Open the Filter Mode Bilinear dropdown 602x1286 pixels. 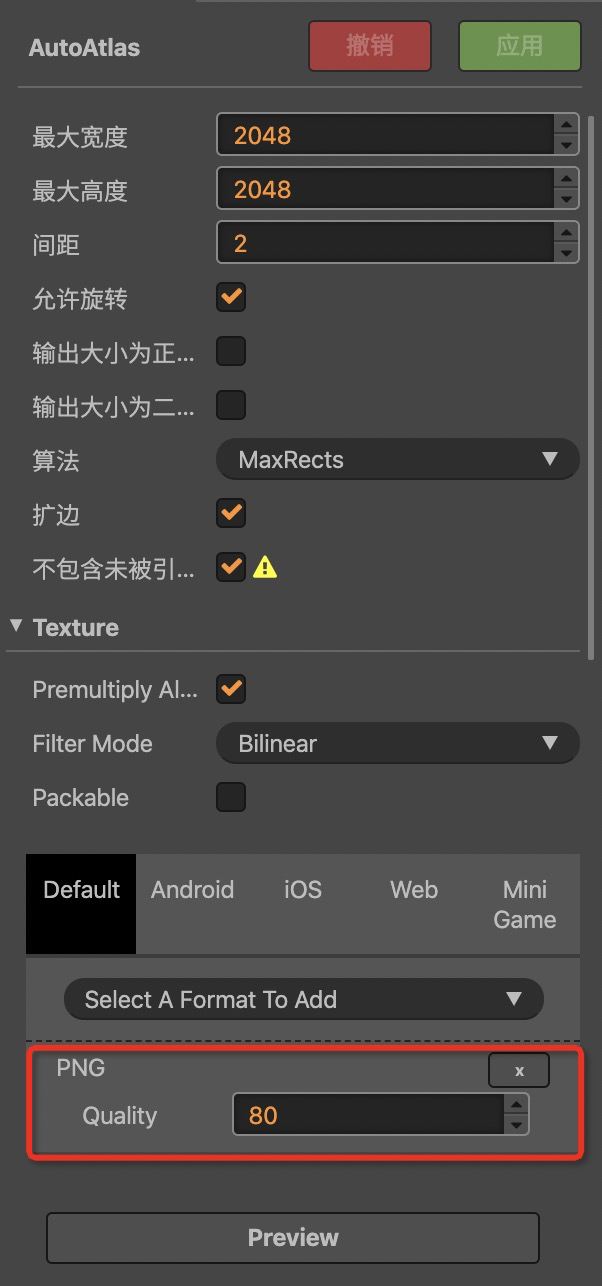coord(397,743)
